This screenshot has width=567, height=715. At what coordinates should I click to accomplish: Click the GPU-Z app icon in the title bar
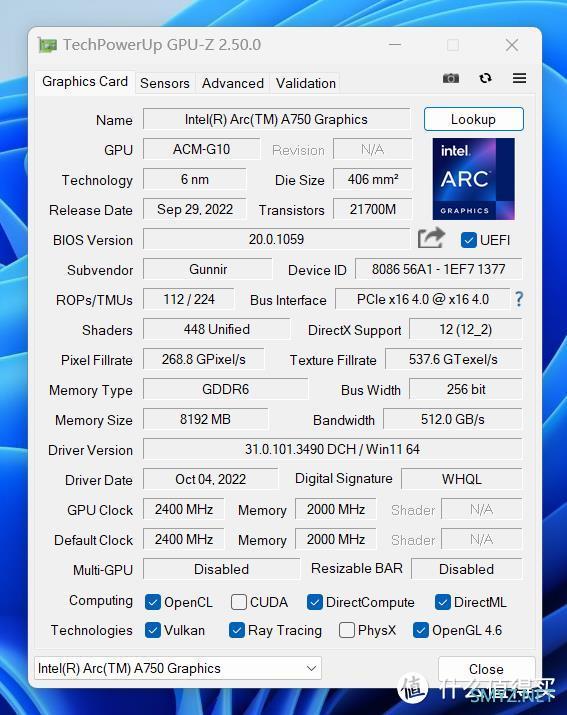point(47,45)
